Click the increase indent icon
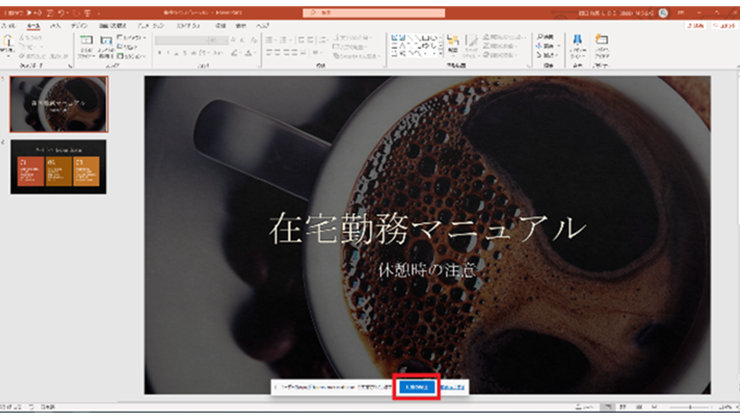Image resolution: width=740 pixels, height=417 pixels. click(311, 40)
